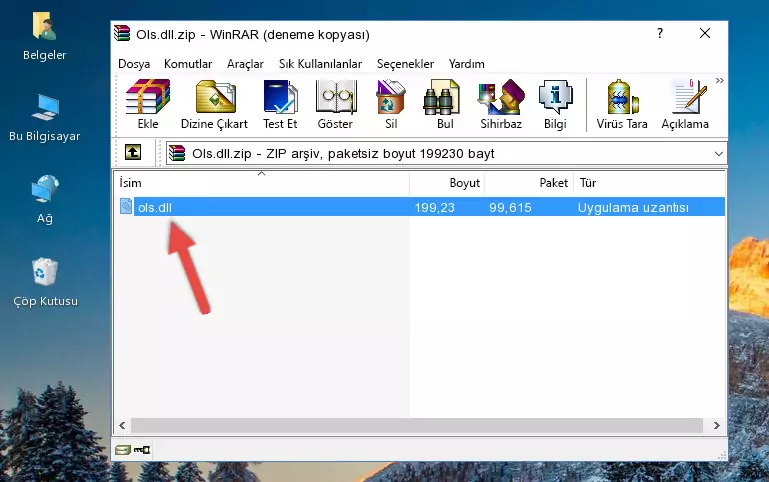Sort by the İsim column header
This screenshot has height=482, width=769.
262,183
